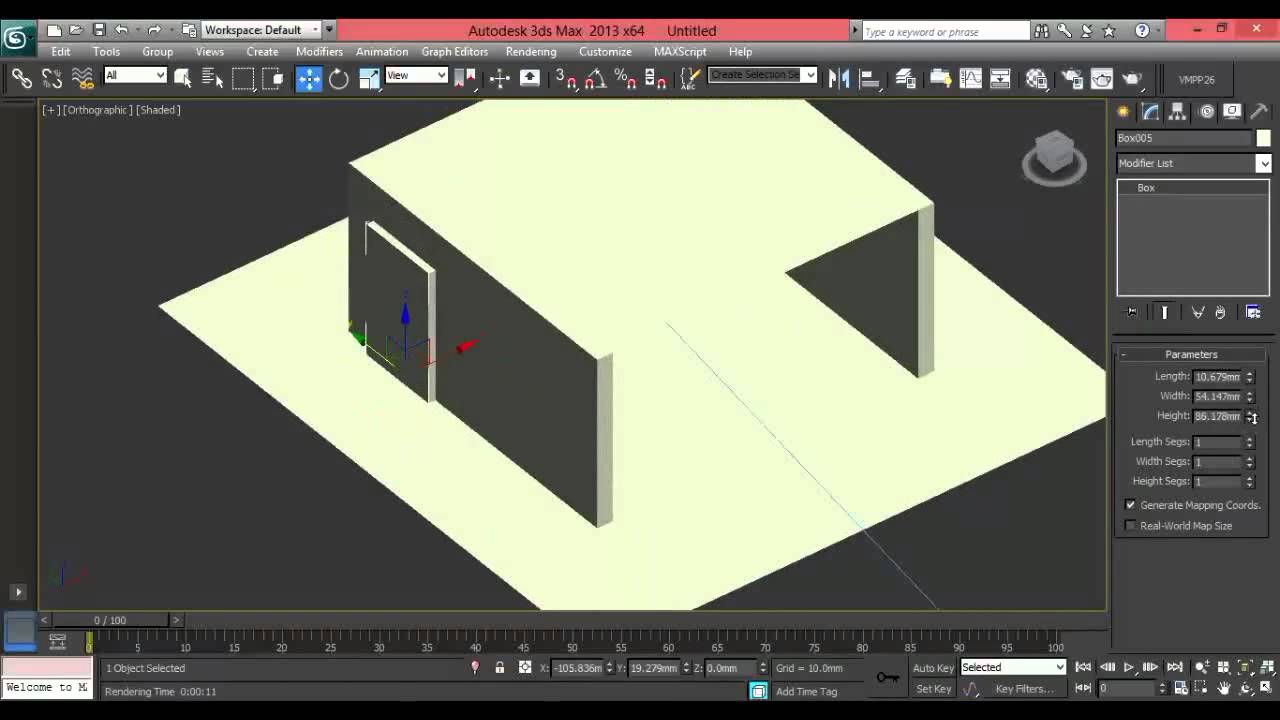Open the Reference Coordinate System View dropdown

click(x=416, y=75)
